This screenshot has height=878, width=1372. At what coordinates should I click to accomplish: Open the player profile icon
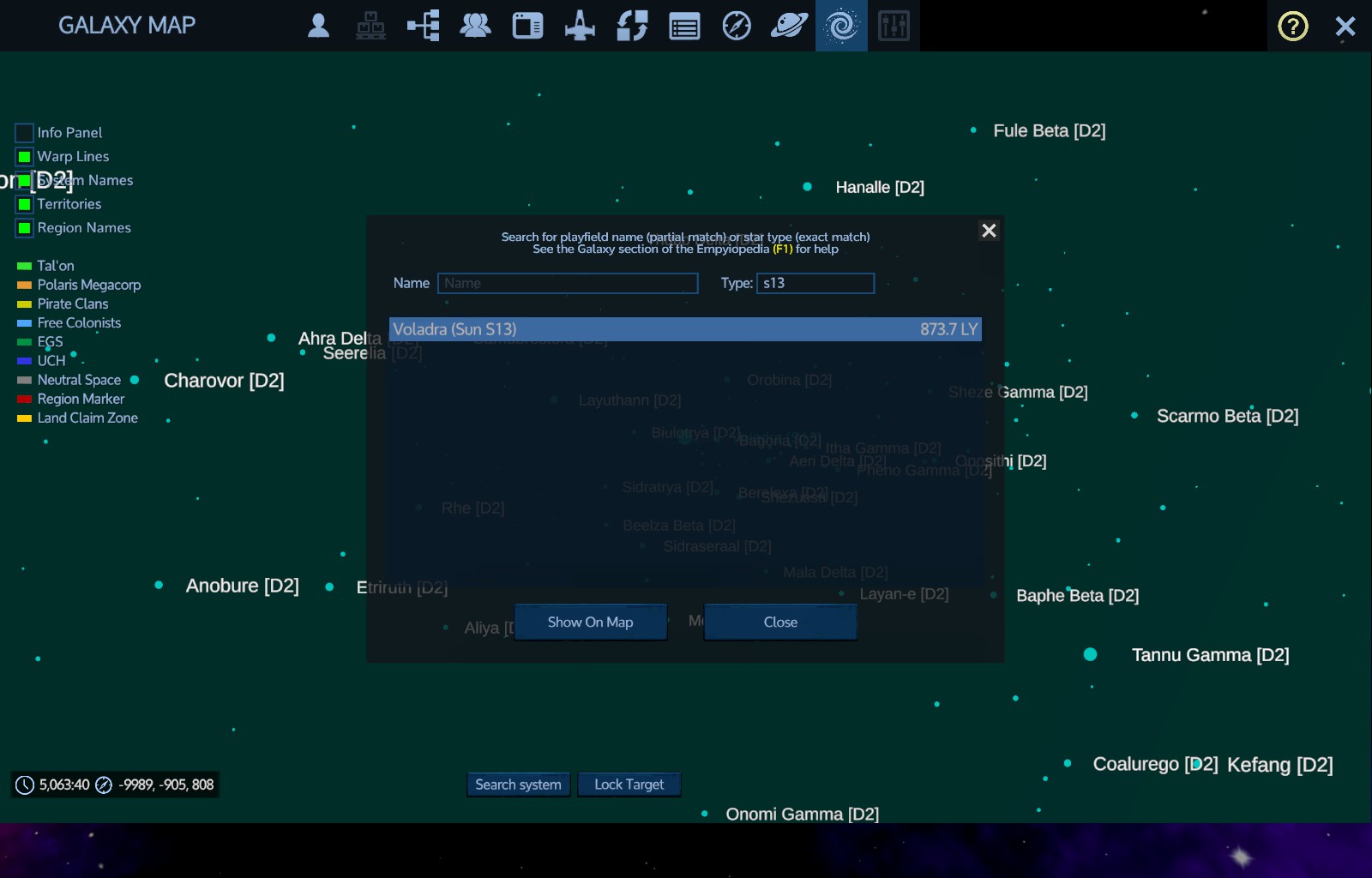(318, 26)
